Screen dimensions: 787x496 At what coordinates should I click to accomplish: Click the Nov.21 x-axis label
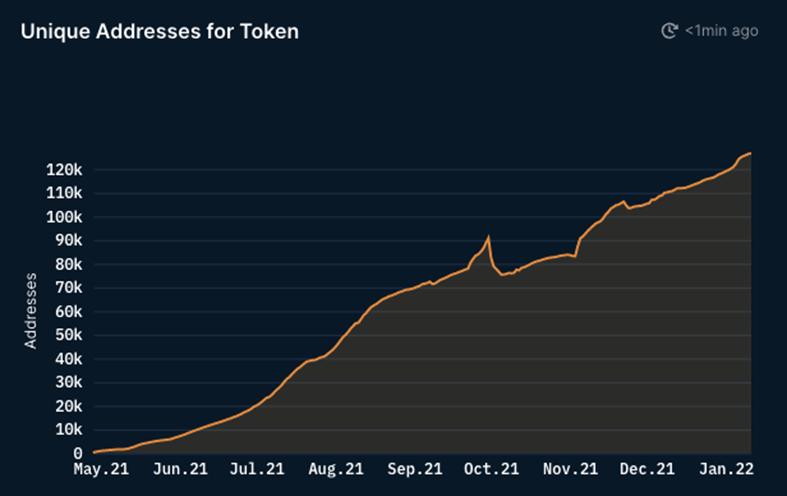click(569, 468)
